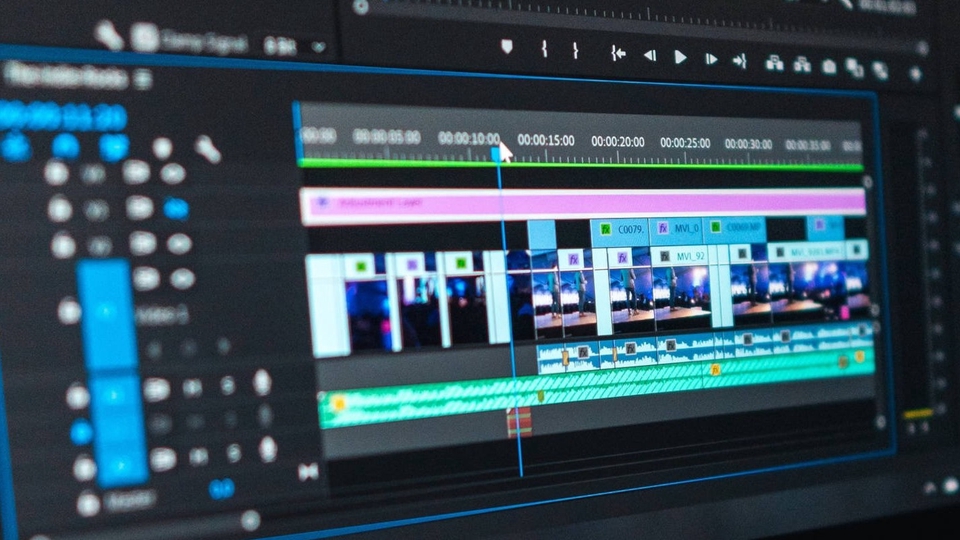
Task: Open the timeline panel menu beside sequence name
Action: [144, 77]
